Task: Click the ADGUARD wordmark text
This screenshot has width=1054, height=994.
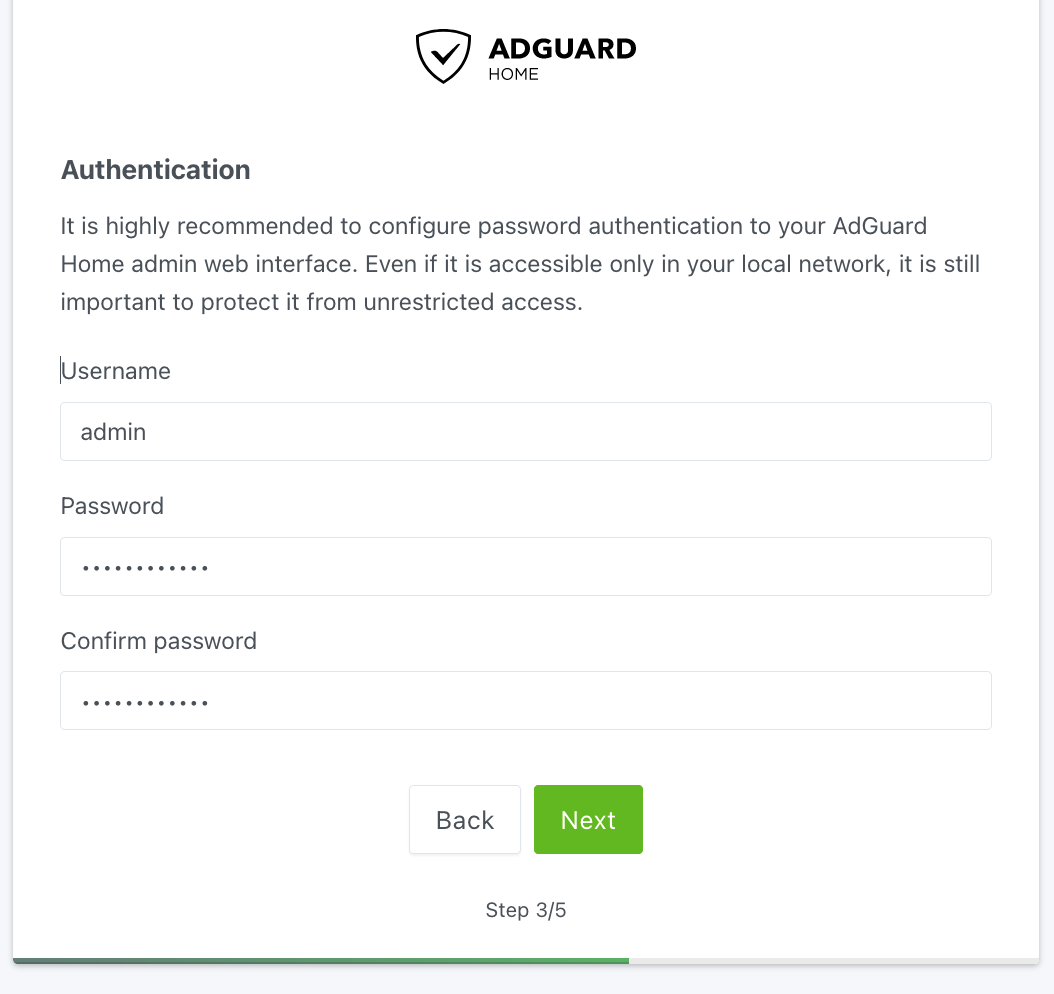Action: pos(562,49)
